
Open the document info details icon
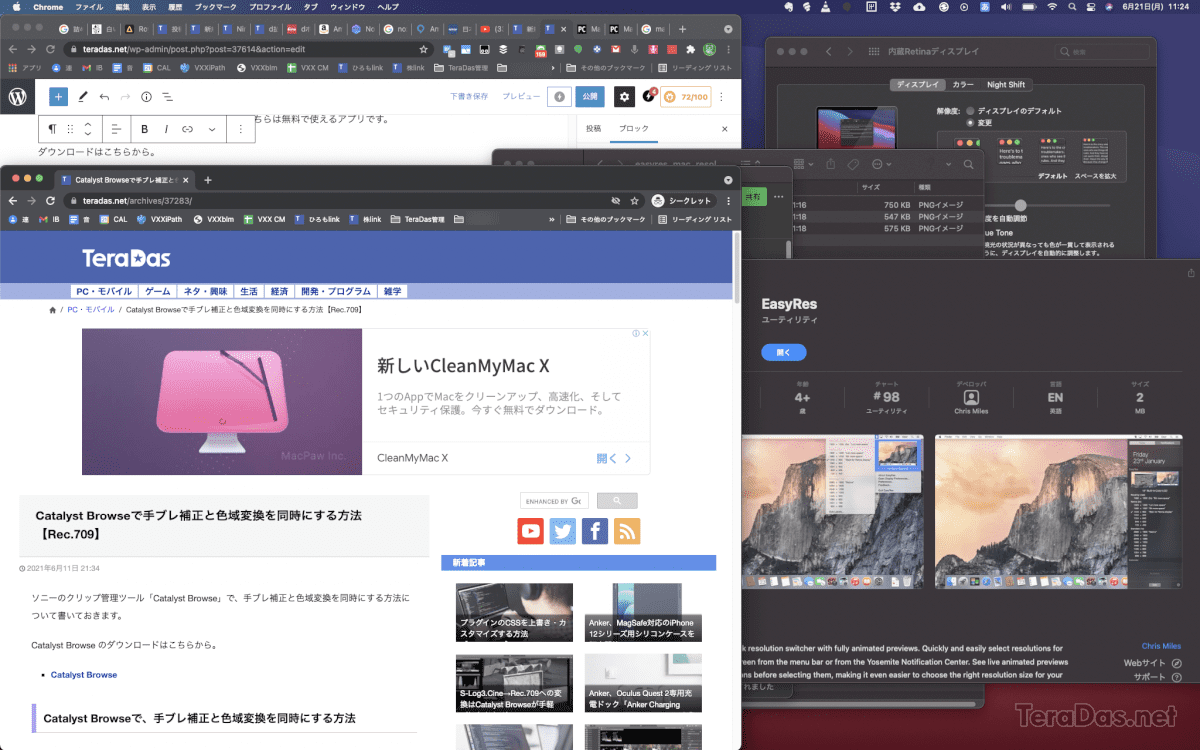coord(146,97)
